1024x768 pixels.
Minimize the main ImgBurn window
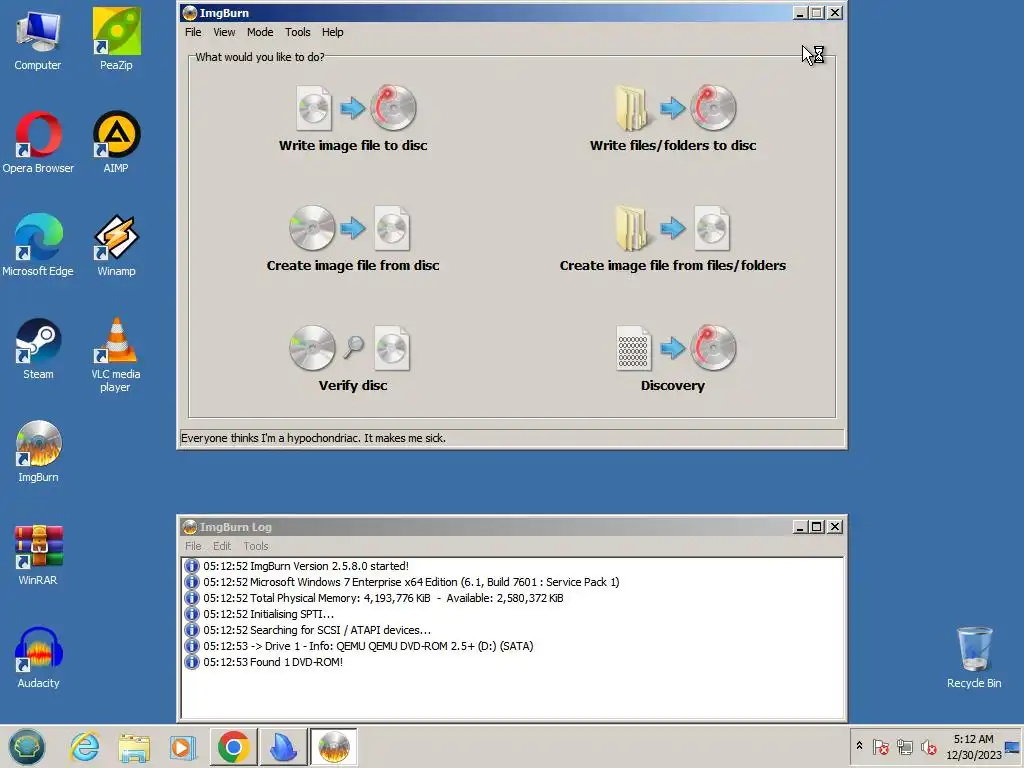pyautogui.click(x=800, y=12)
